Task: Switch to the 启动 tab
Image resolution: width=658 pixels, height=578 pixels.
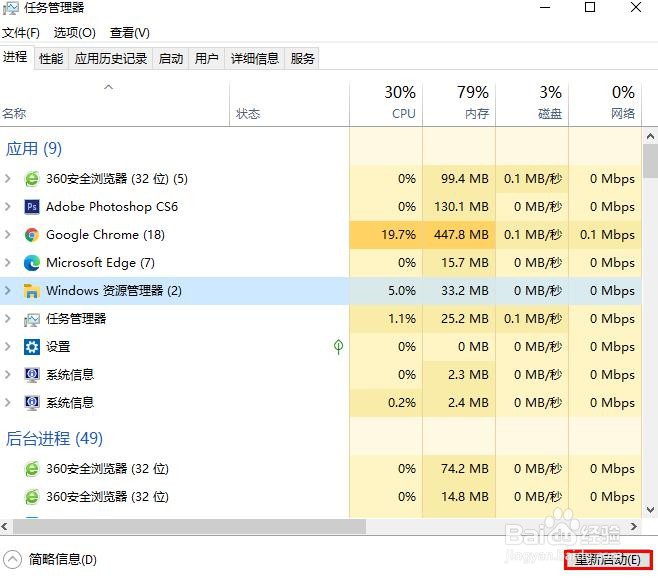Action: point(171,58)
